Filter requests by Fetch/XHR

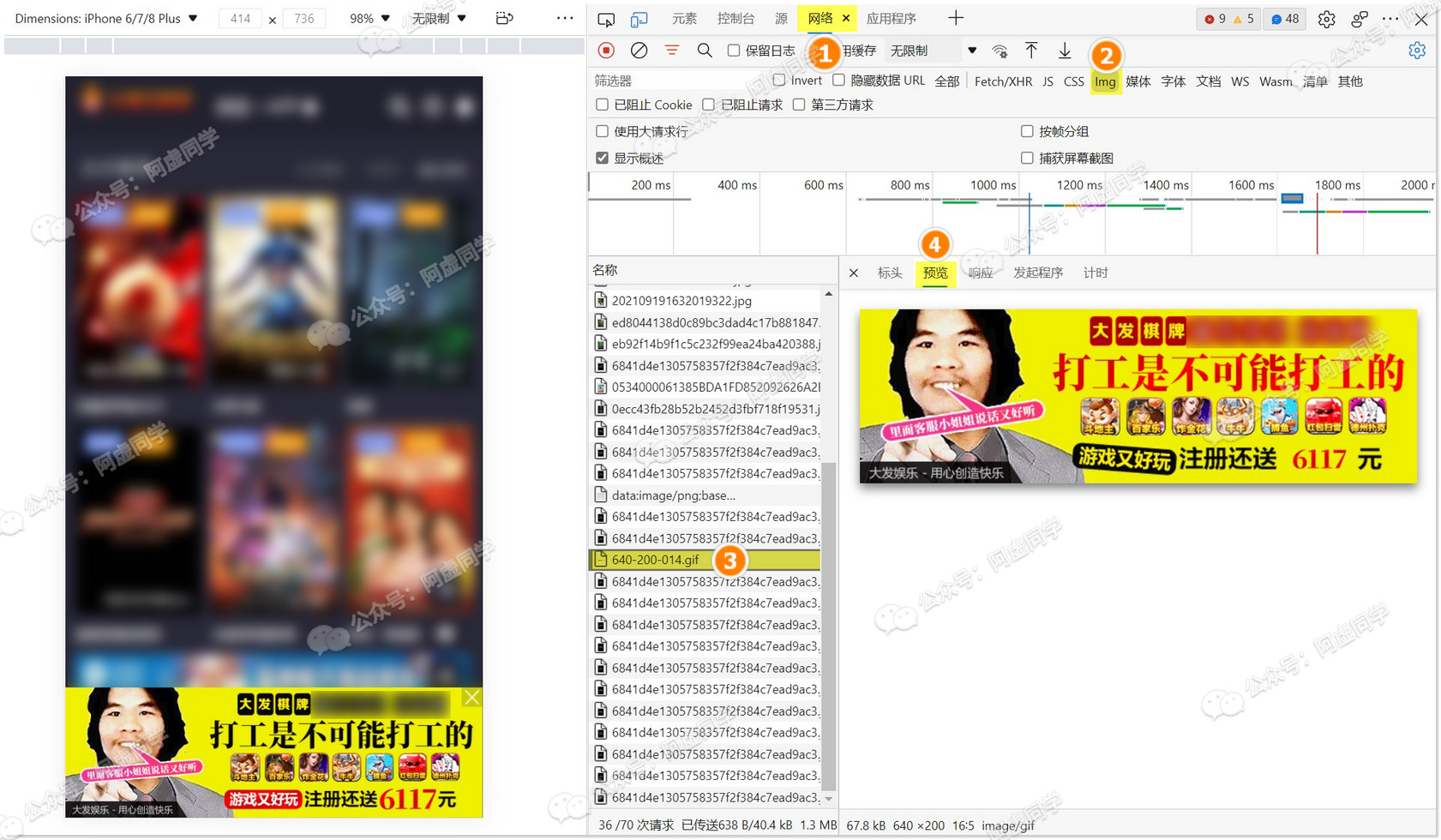click(1003, 81)
